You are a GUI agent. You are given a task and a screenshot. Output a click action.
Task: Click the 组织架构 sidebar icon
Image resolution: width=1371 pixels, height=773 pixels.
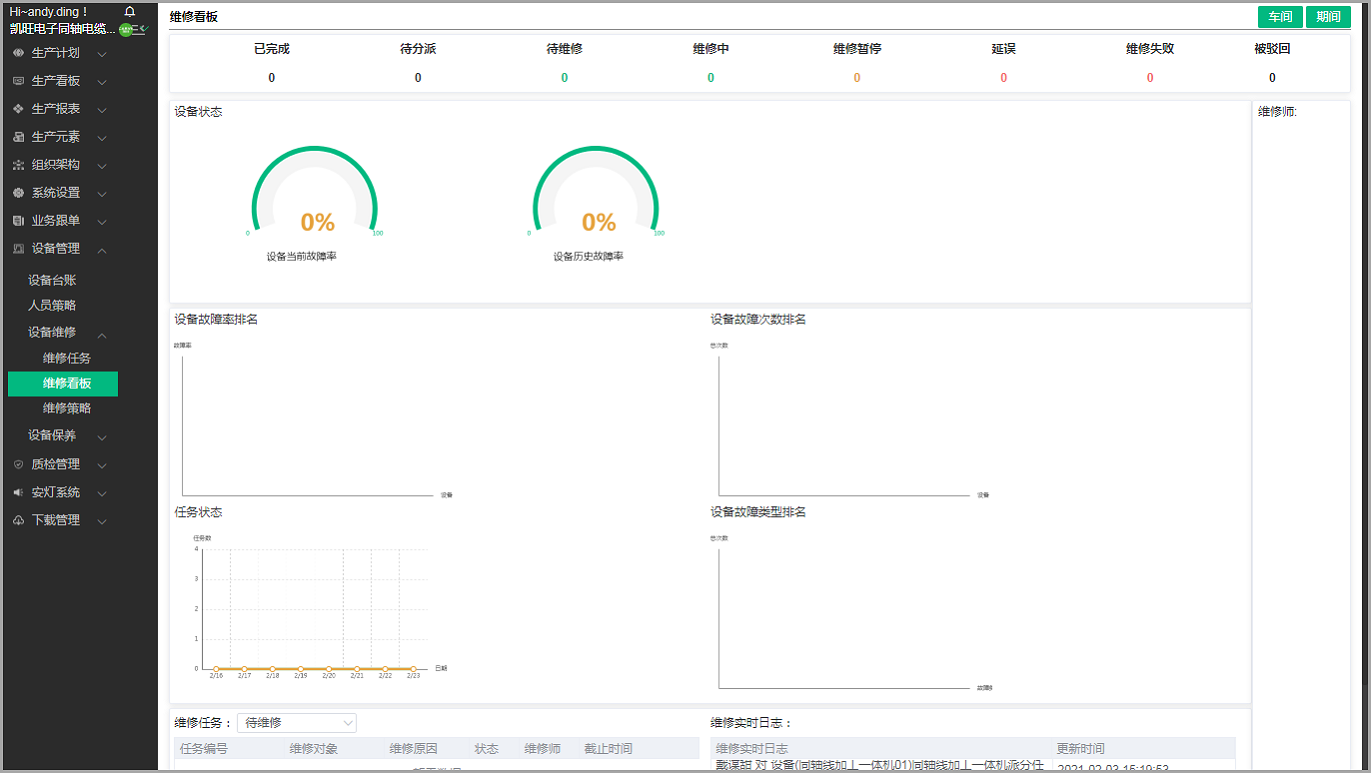click(18, 165)
